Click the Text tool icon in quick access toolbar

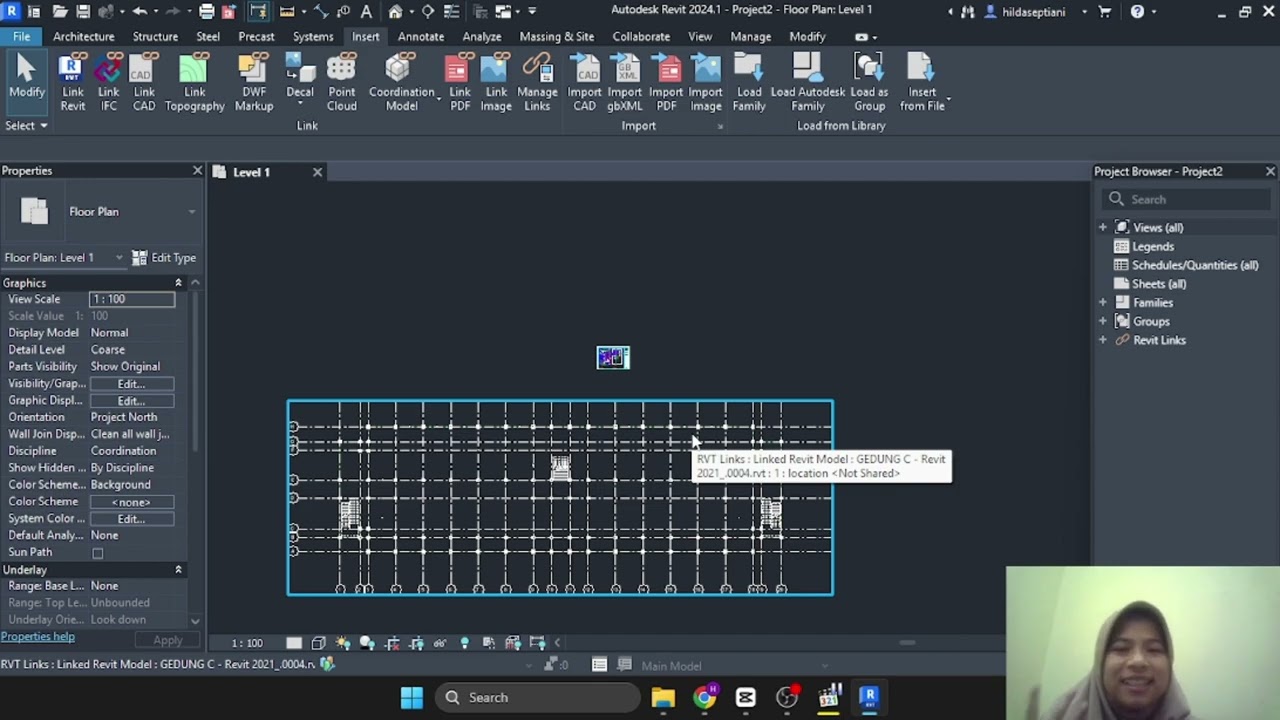point(365,12)
